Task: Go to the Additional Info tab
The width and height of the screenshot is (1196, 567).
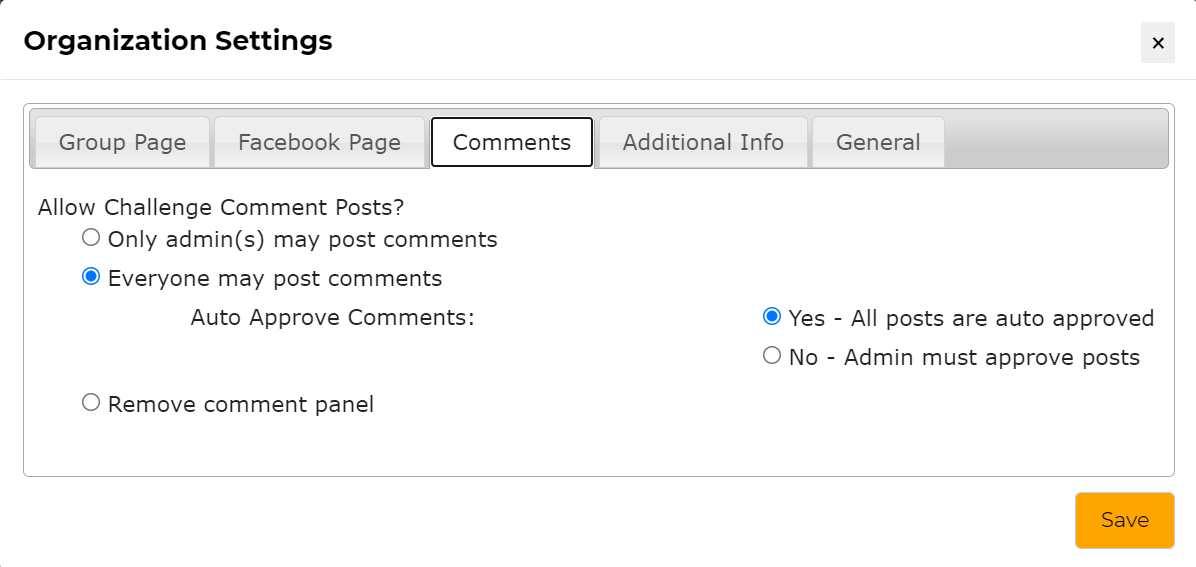Action: point(703,142)
